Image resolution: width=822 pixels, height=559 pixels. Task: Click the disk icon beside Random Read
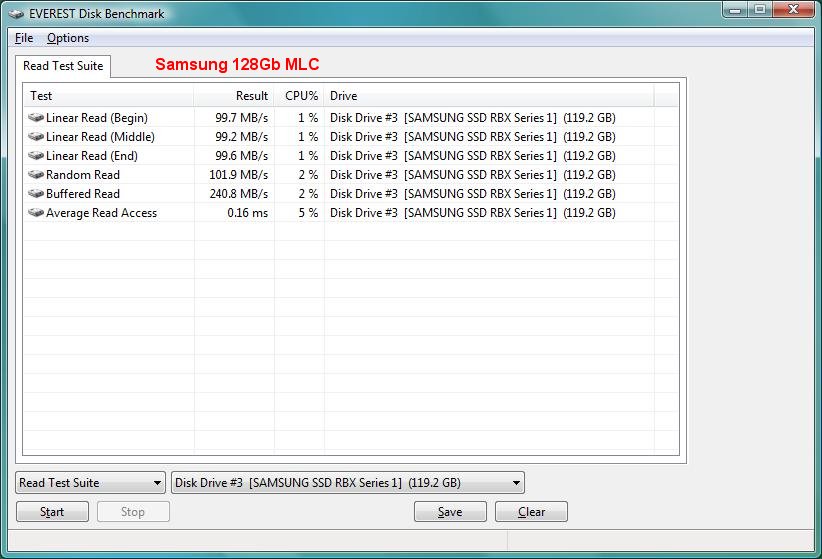[36, 174]
